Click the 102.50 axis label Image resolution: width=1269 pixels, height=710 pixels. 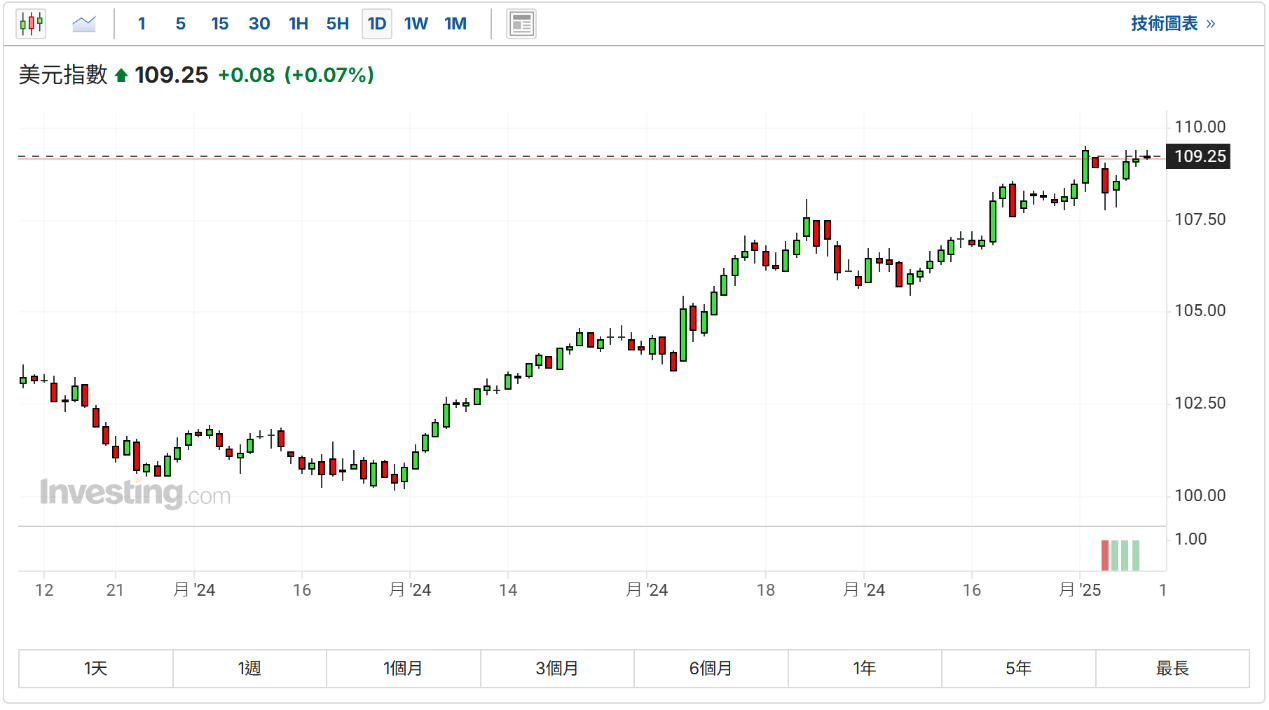click(x=1200, y=403)
